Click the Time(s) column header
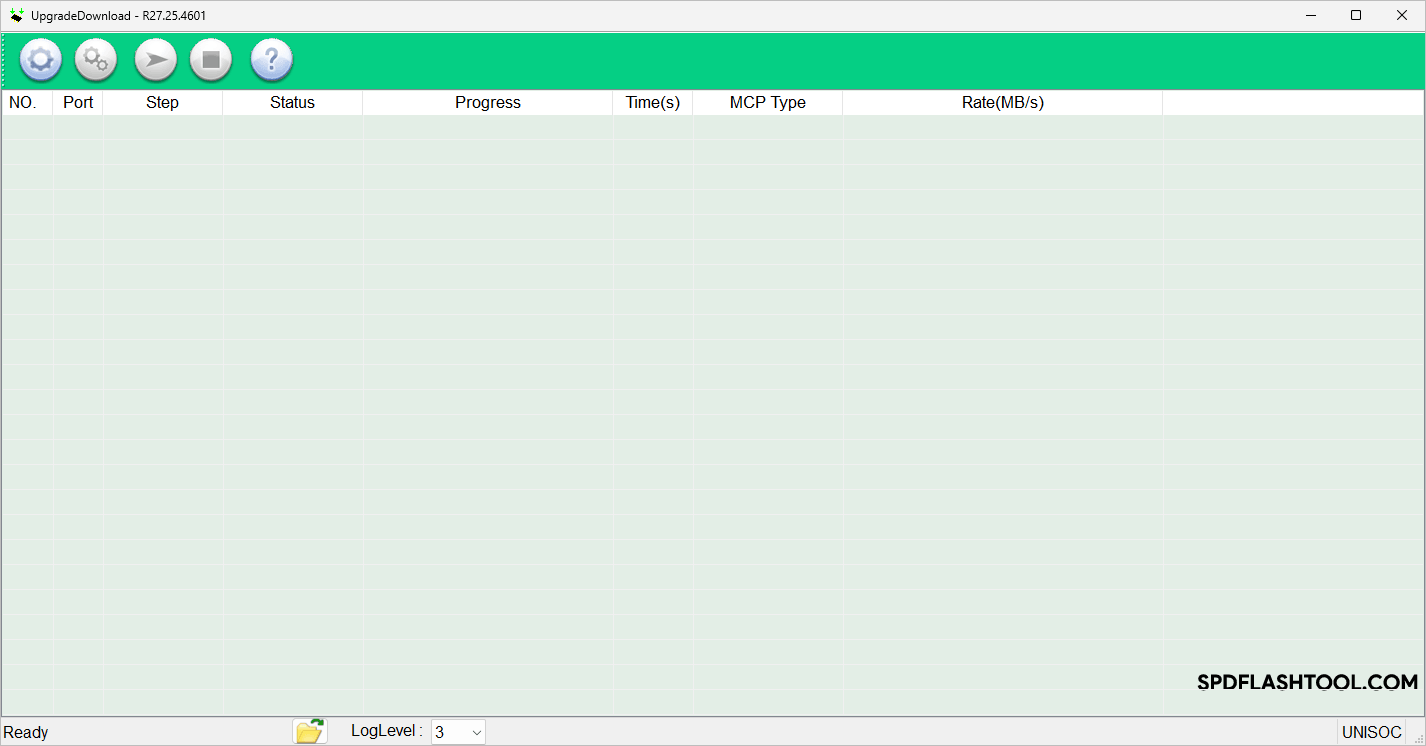The image size is (1426, 746). (x=652, y=103)
